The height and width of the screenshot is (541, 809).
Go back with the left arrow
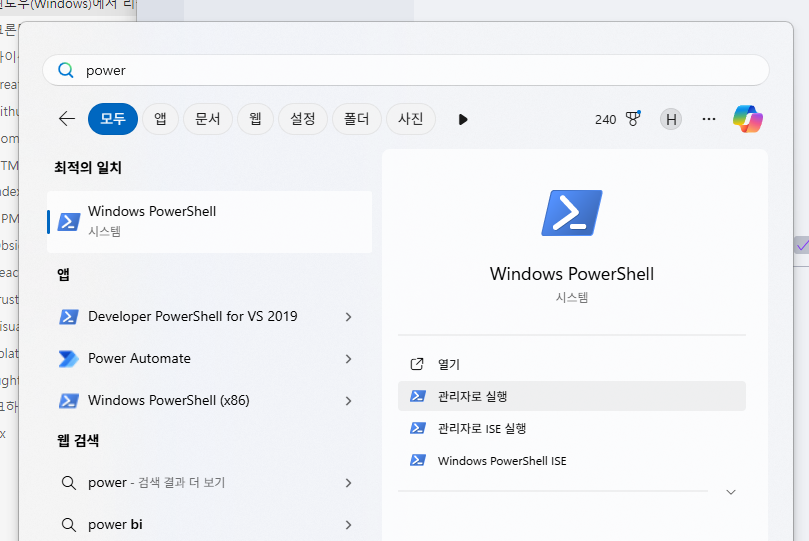click(x=67, y=119)
